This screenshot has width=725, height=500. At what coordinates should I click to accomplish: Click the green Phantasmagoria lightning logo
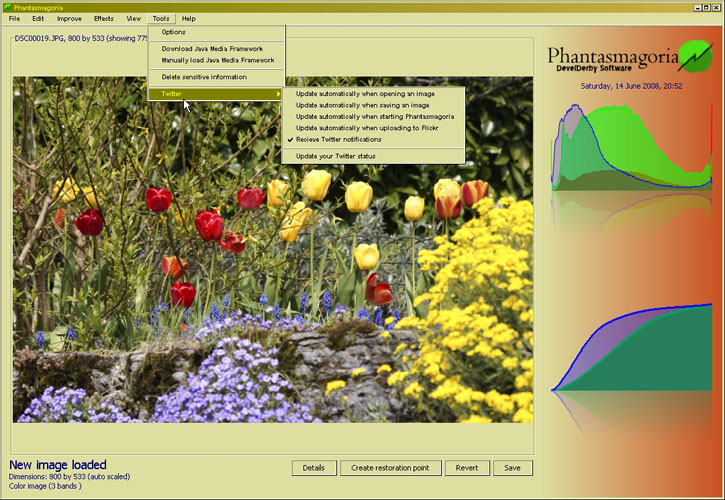point(694,56)
